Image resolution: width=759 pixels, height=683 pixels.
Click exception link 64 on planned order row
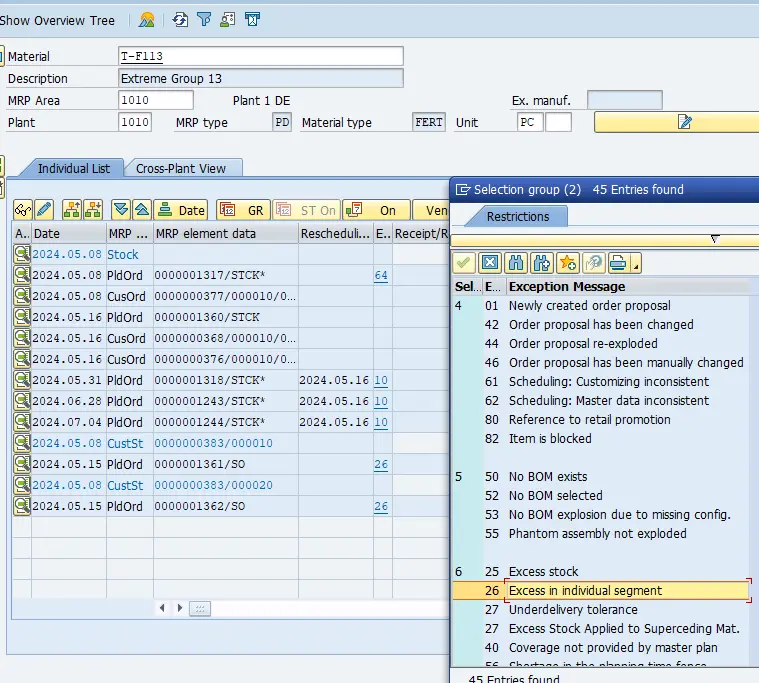pos(381,275)
